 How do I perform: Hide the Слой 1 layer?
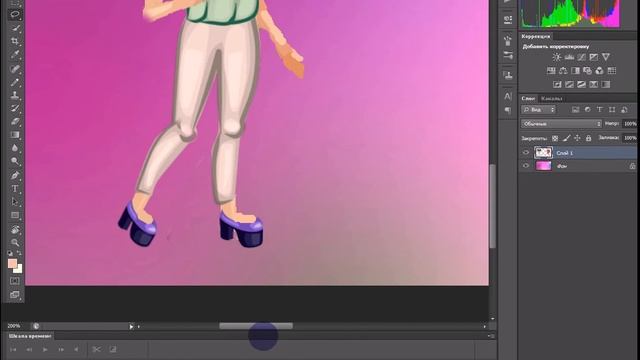click(x=526, y=153)
